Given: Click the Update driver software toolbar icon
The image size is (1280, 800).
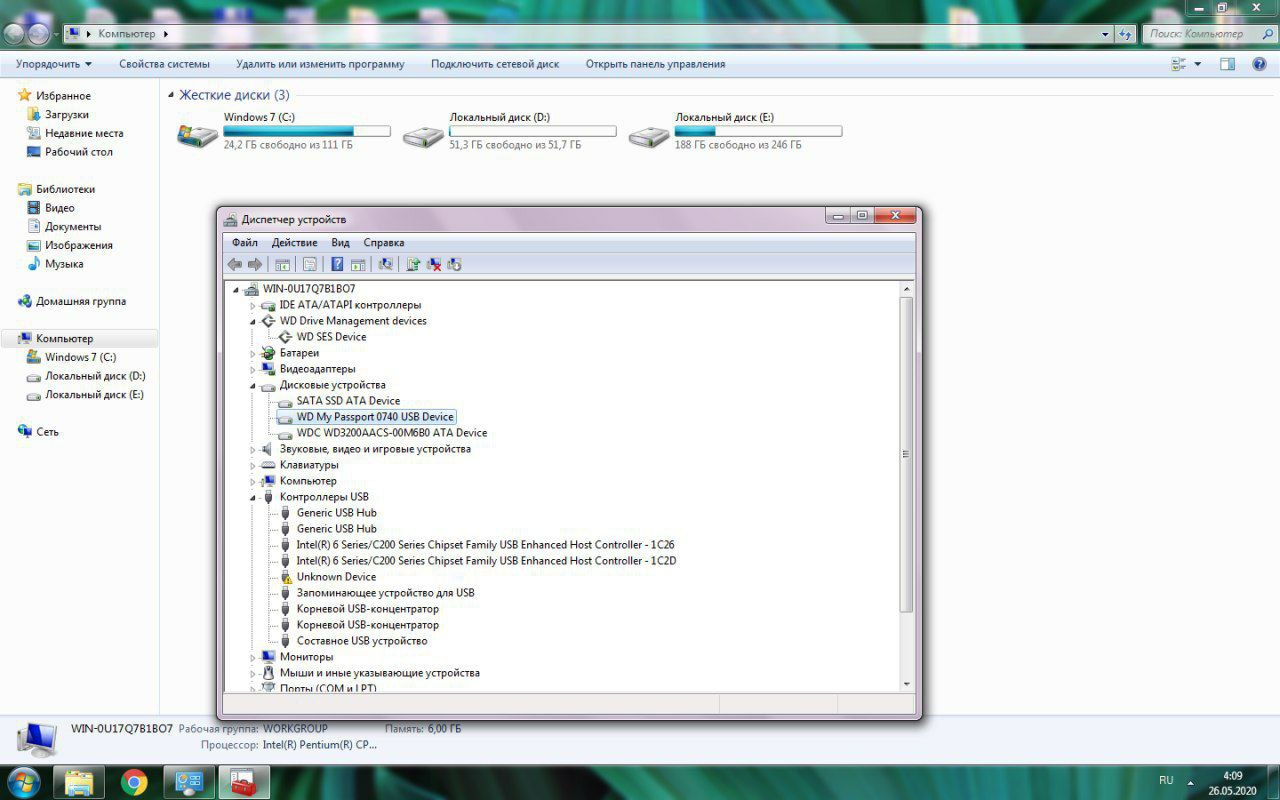Looking at the screenshot, I should (413, 264).
